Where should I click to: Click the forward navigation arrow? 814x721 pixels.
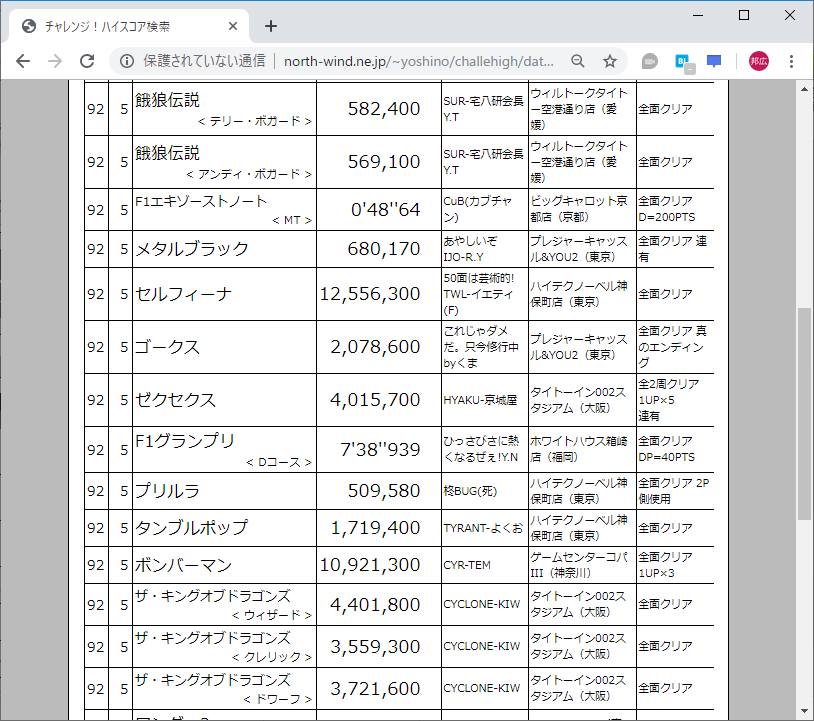[54, 61]
